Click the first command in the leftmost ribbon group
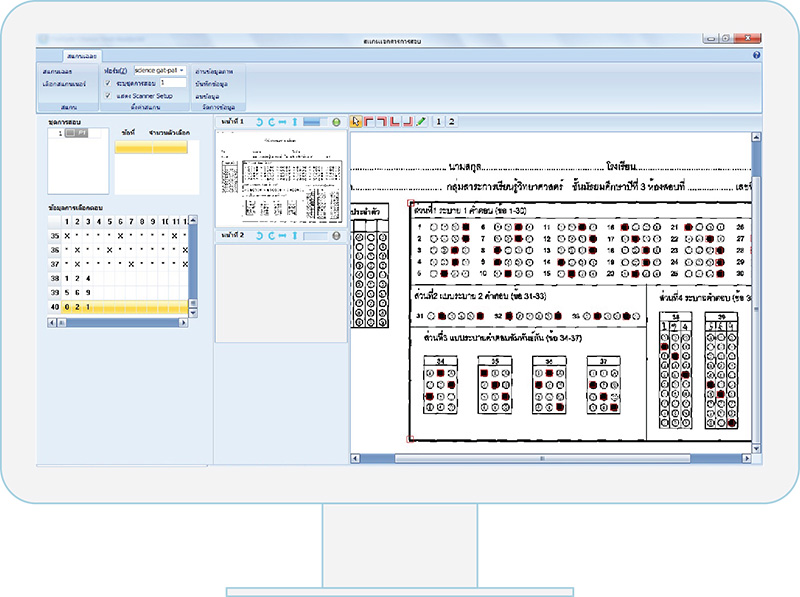This screenshot has height=597, width=800. [57, 72]
